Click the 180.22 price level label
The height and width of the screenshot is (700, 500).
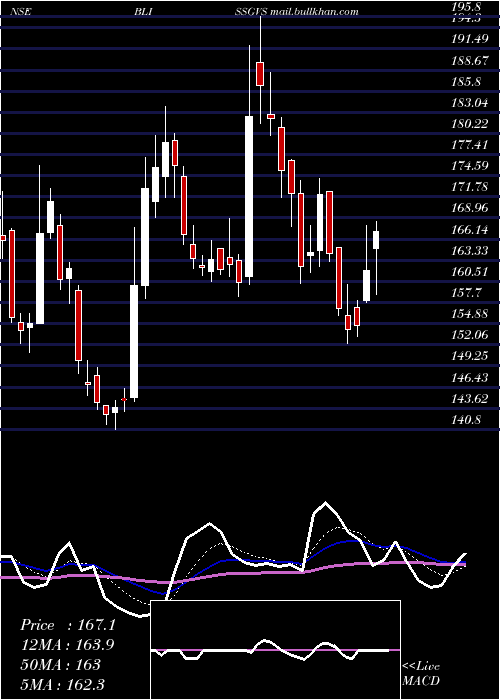[470, 124]
